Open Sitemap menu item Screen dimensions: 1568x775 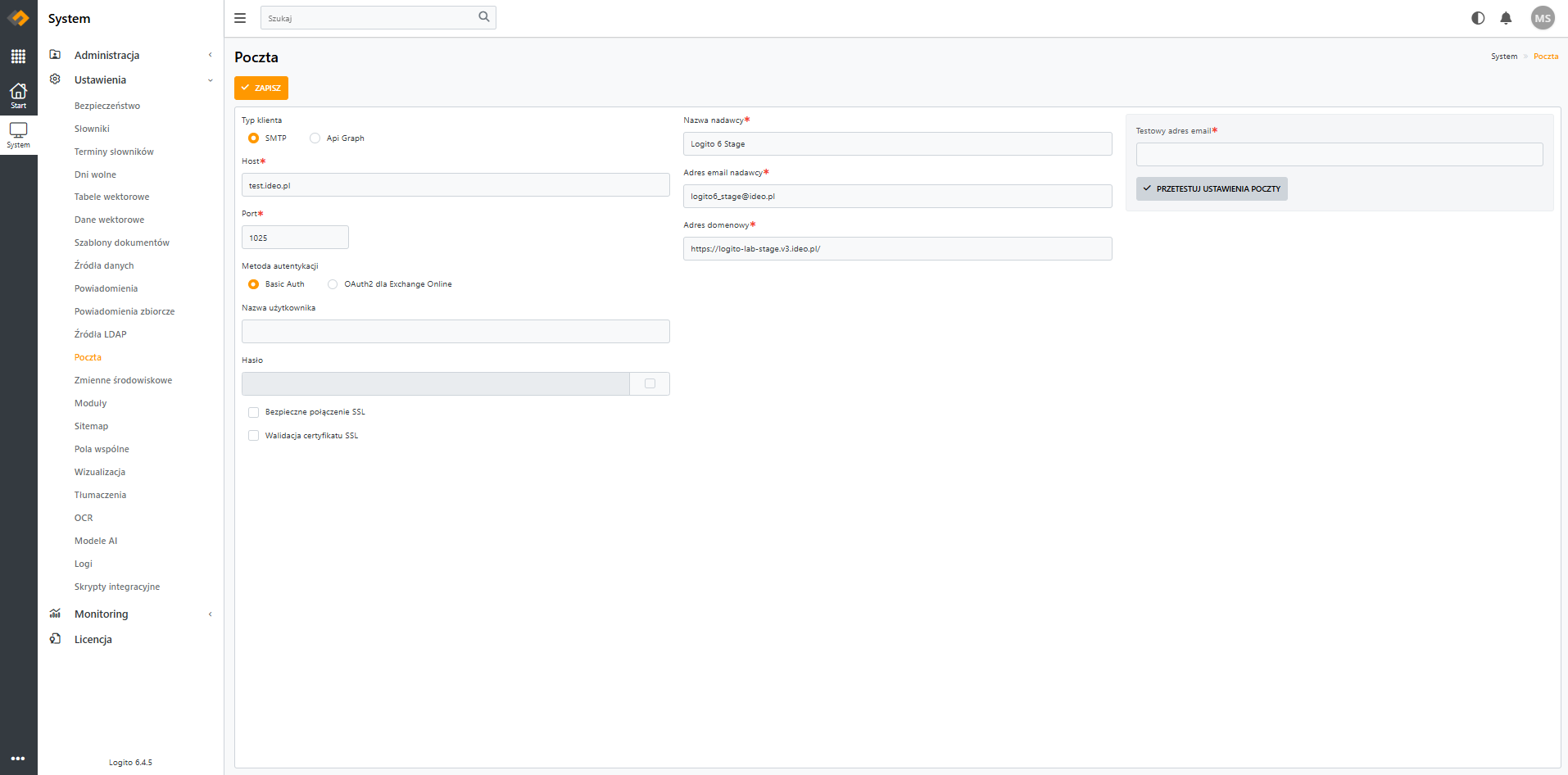click(x=91, y=426)
